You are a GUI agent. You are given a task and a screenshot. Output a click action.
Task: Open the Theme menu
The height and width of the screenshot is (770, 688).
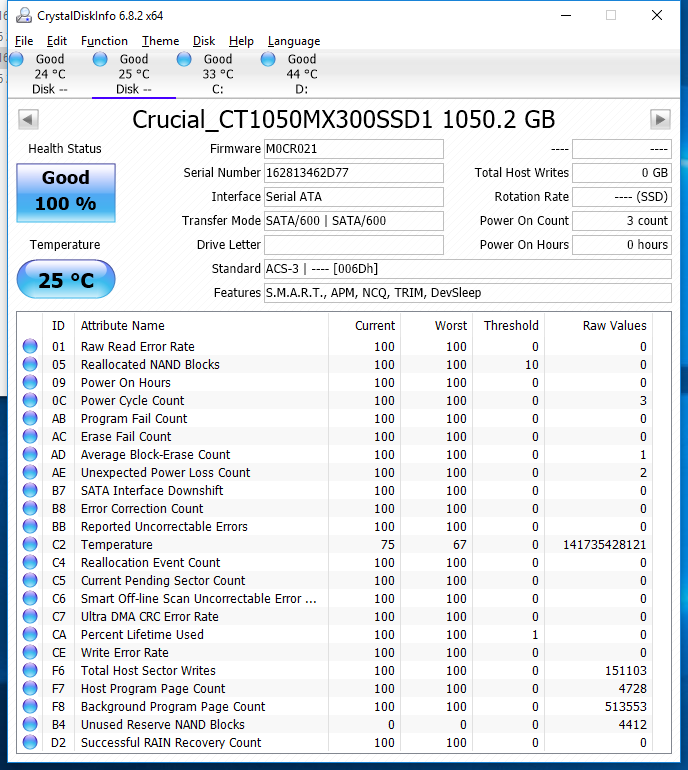tap(160, 41)
